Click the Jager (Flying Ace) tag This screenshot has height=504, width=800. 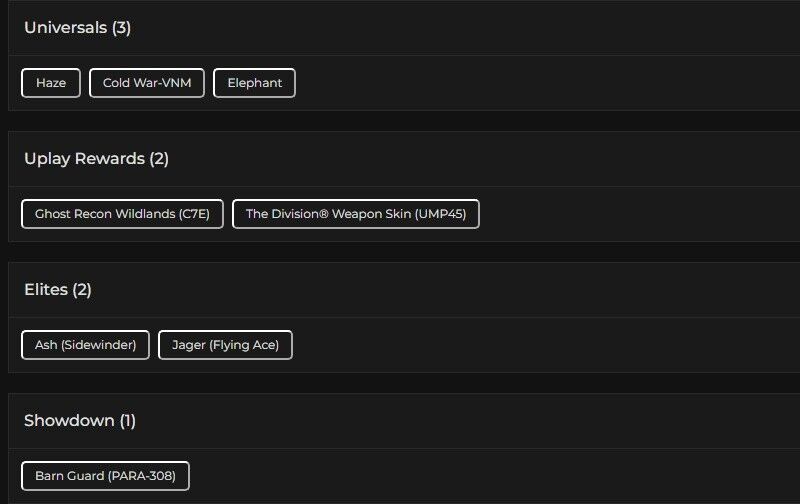point(225,345)
